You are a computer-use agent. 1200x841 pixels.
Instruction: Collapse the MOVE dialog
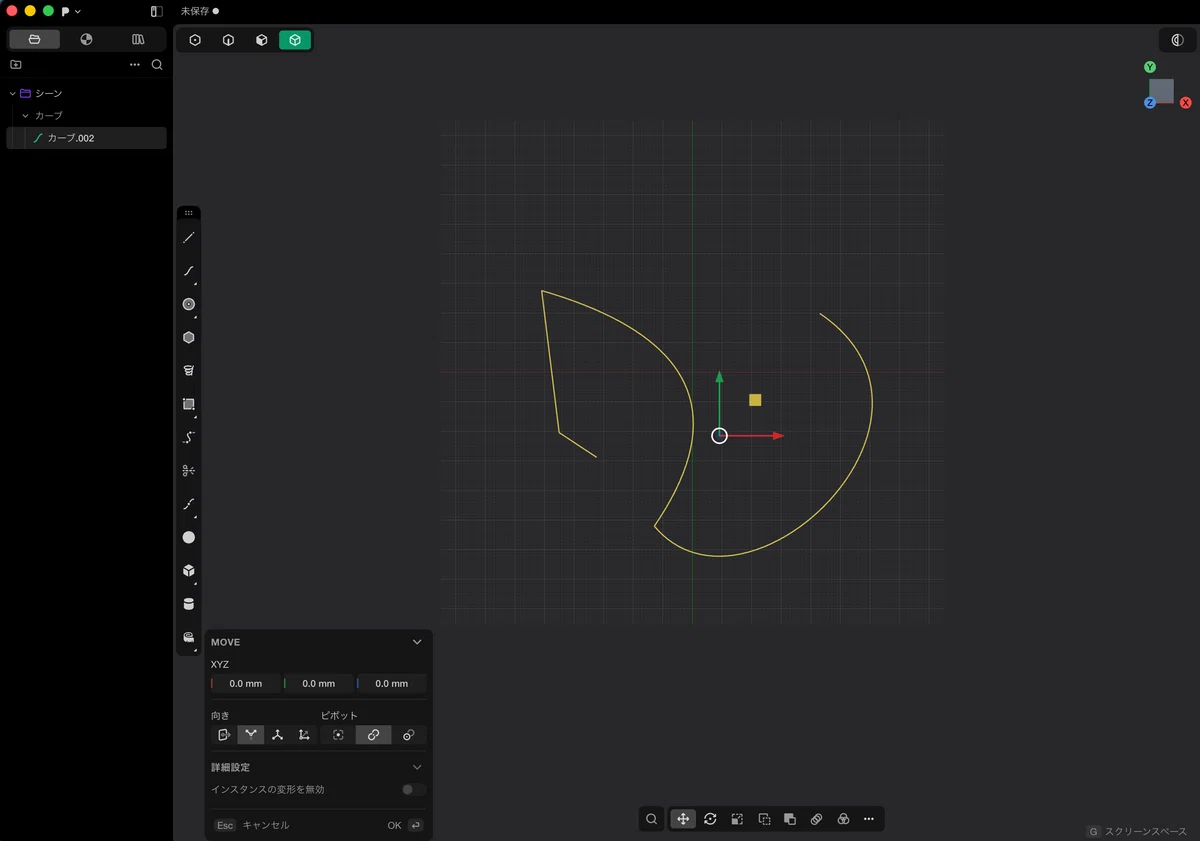click(417, 642)
